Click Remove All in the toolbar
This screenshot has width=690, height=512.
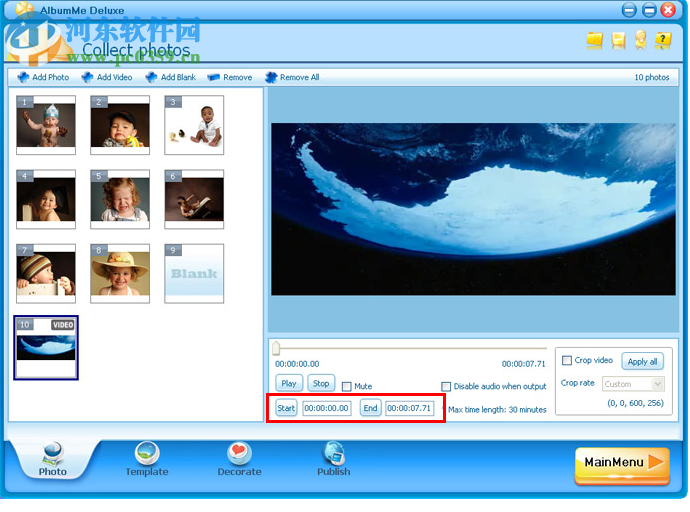coord(292,77)
